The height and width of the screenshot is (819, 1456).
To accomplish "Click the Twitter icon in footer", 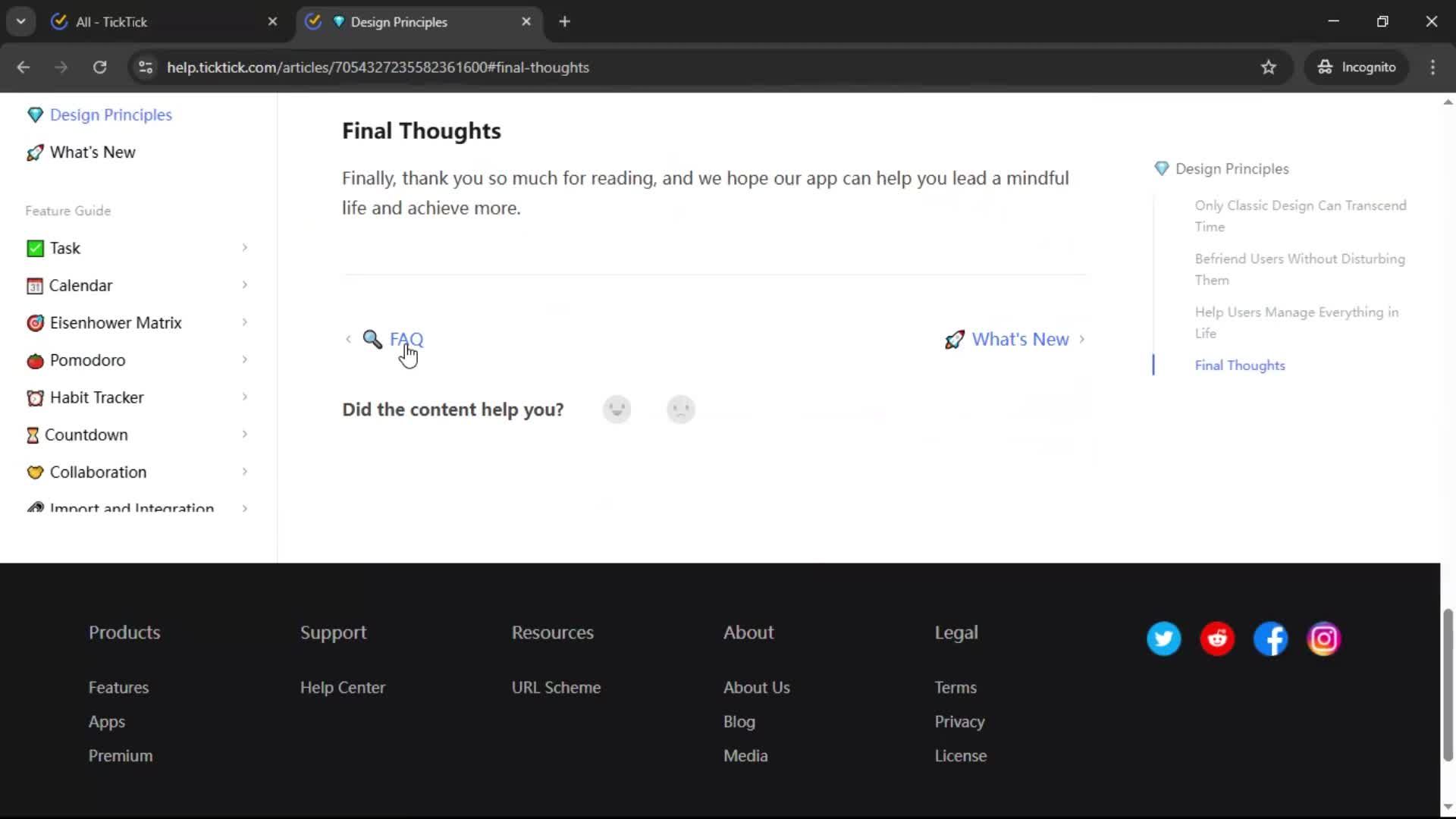I will click(x=1163, y=639).
